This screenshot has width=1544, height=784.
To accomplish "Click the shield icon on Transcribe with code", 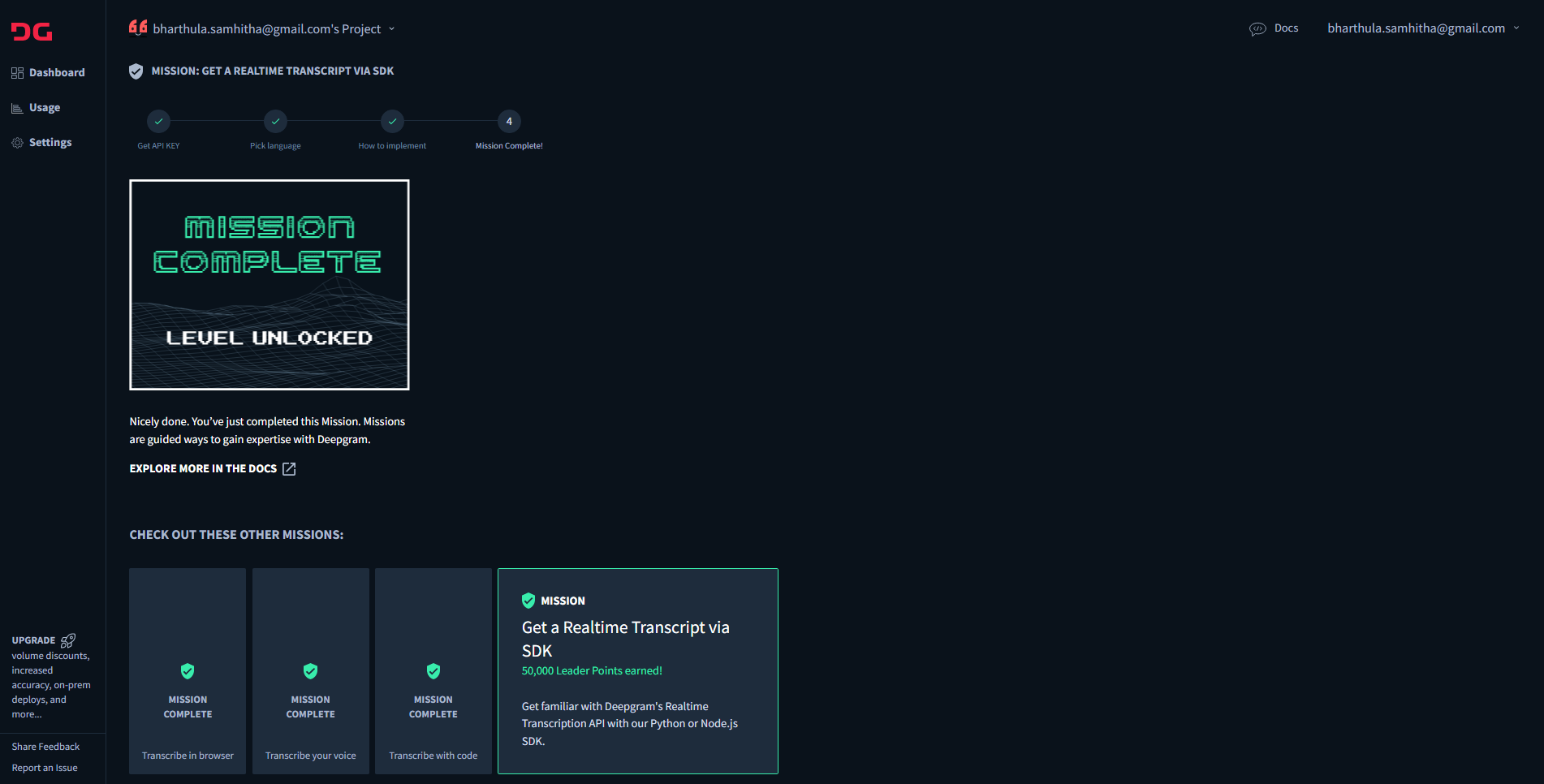I will tap(433, 671).
